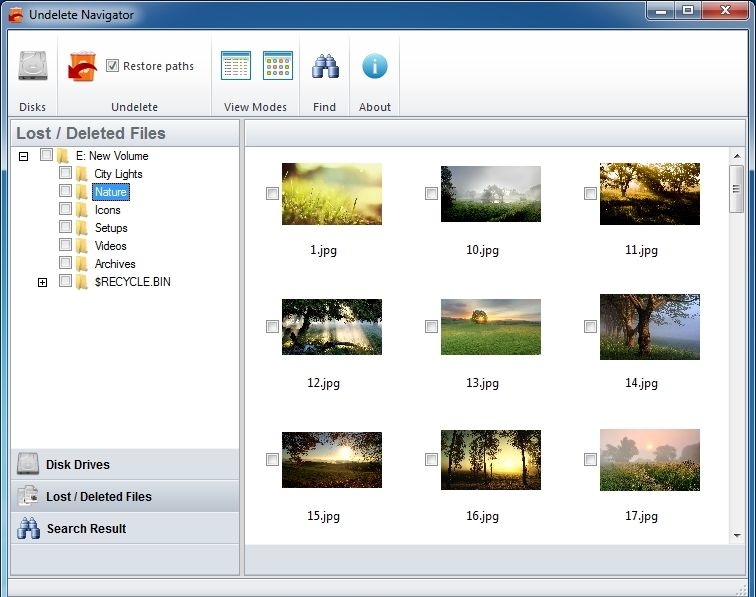756x597 pixels.
Task: Check the box next to 1.jpg
Action: click(x=272, y=194)
